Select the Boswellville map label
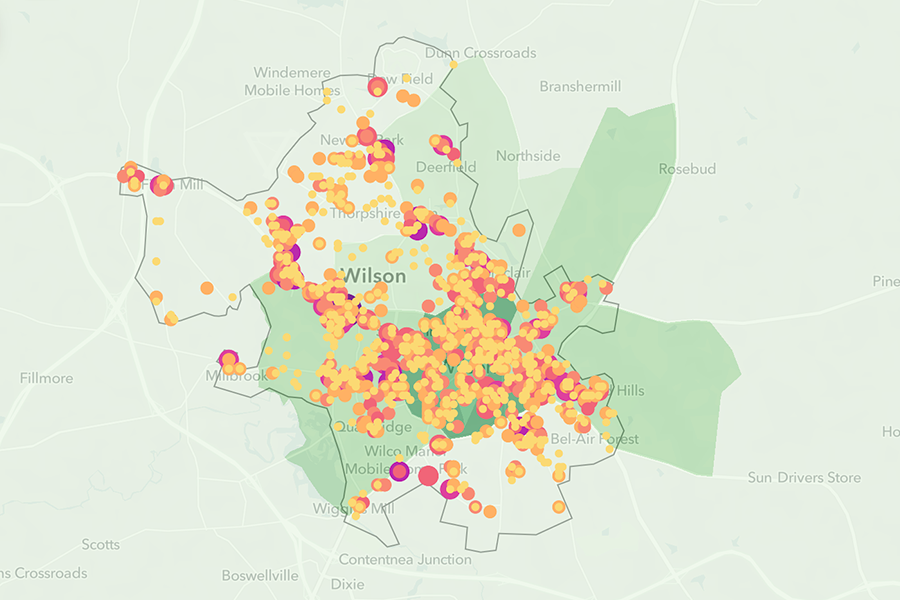This screenshot has width=900, height=600. [259, 576]
